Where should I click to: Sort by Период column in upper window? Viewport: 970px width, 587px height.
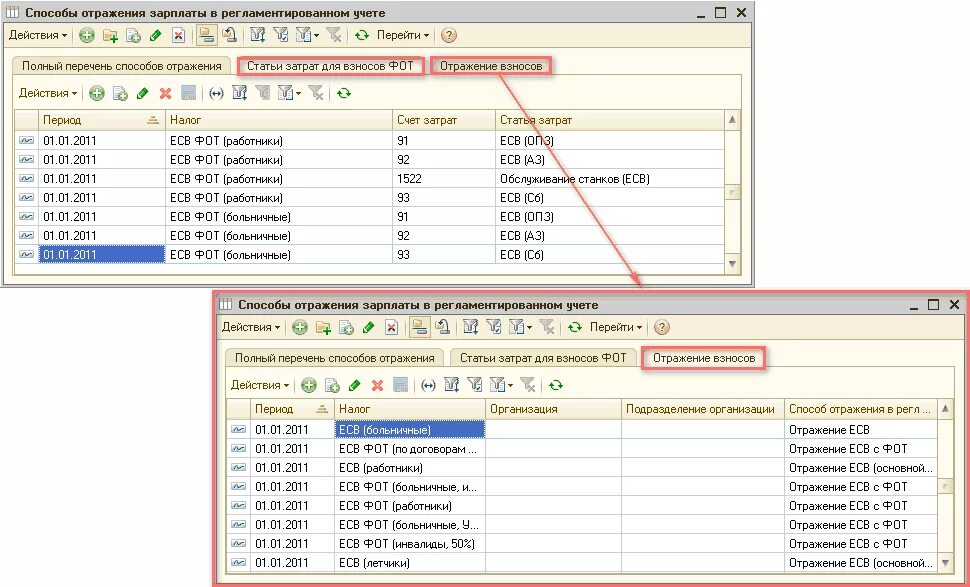[102, 120]
